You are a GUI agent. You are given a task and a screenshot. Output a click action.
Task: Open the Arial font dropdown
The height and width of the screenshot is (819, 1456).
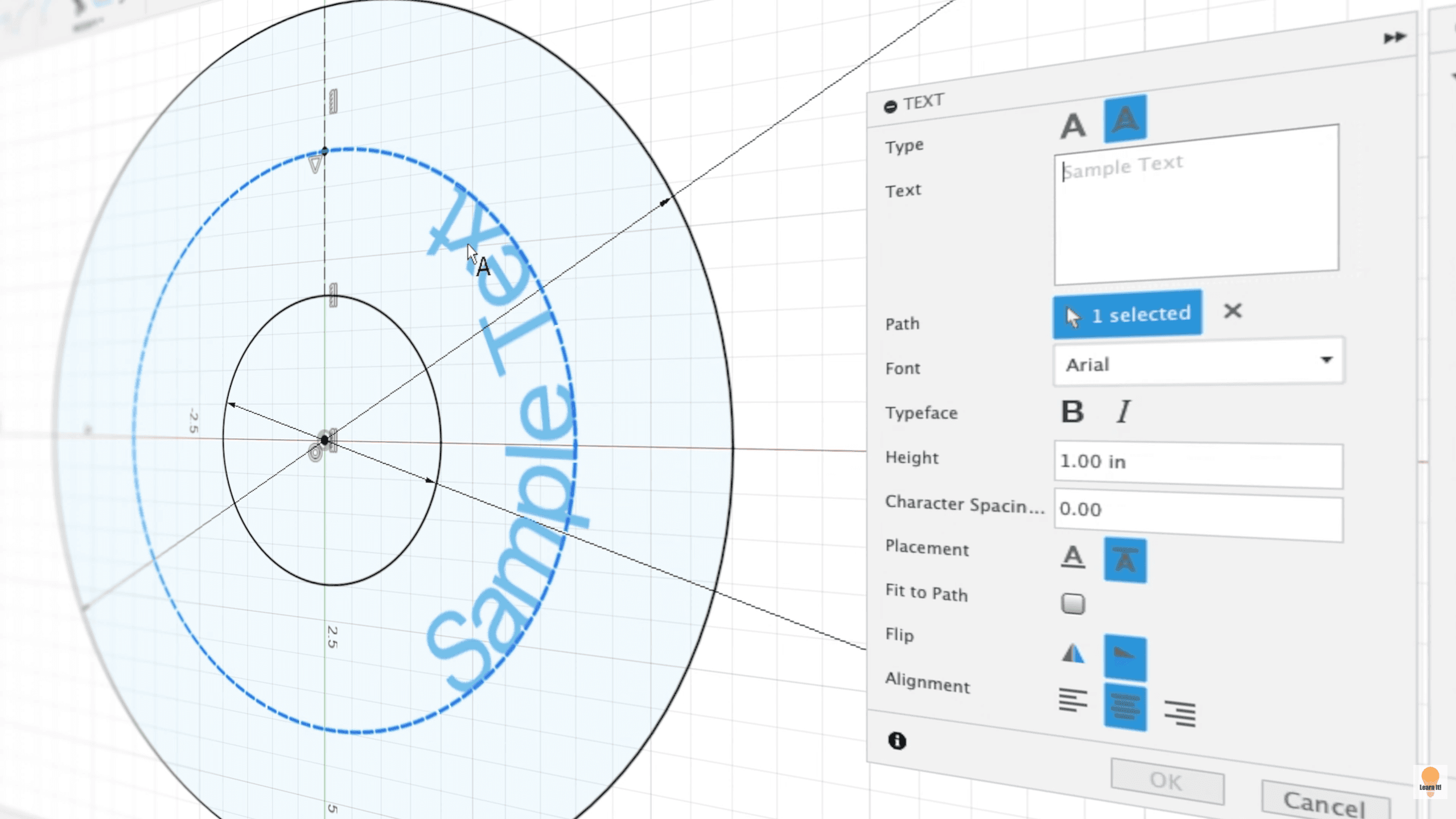[x=1198, y=363]
